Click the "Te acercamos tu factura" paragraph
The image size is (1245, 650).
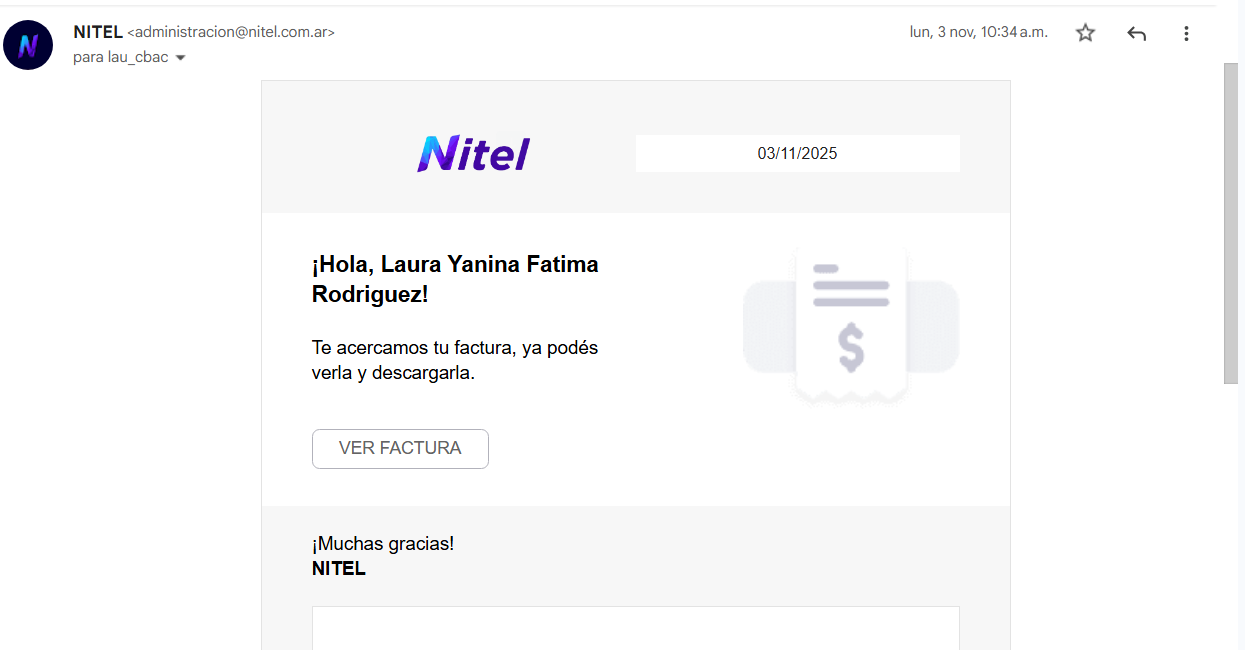[455, 360]
